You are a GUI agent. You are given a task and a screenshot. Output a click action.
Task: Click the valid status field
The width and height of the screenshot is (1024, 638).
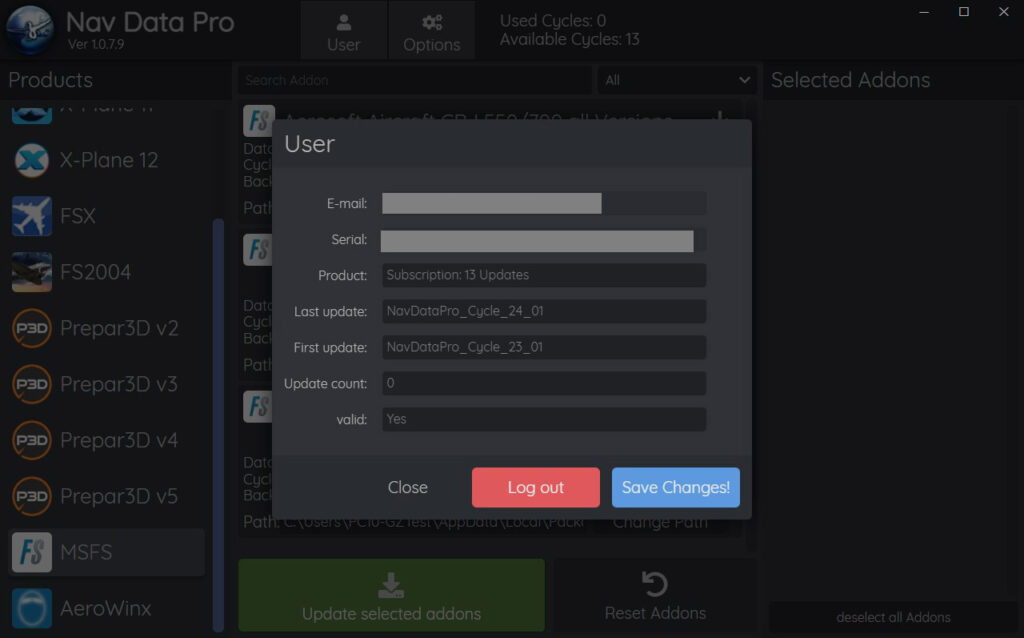pyautogui.click(x=543, y=419)
